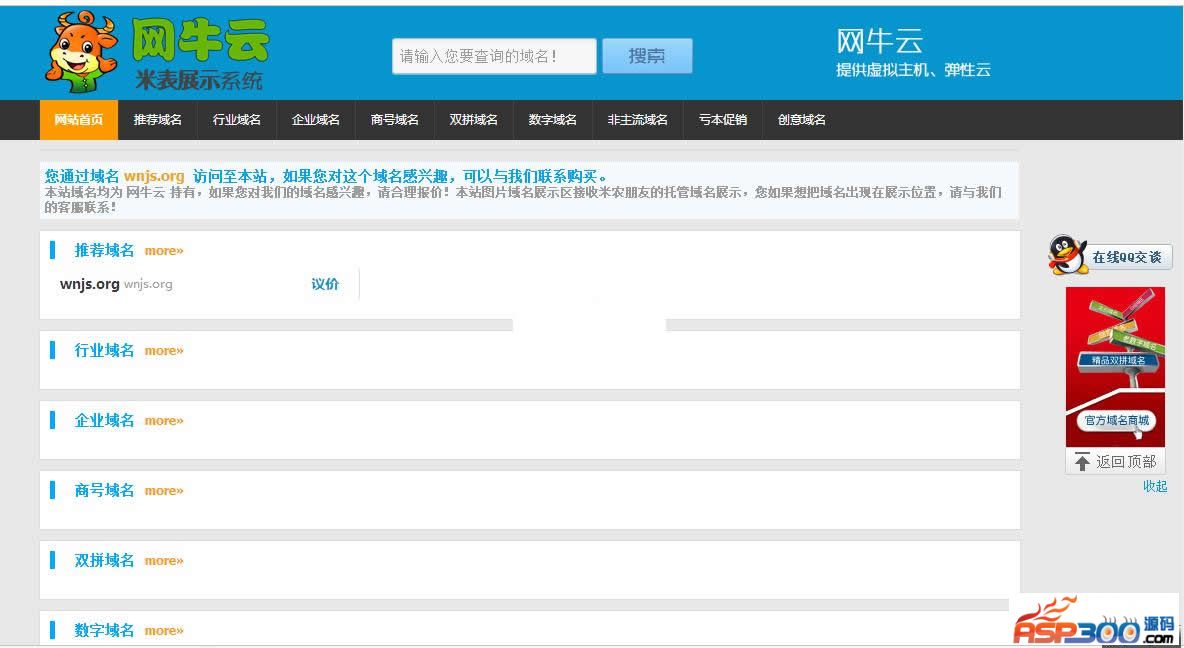This screenshot has width=1184, height=648.
Task: Open the 企业域名 menu item
Action: [316, 119]
